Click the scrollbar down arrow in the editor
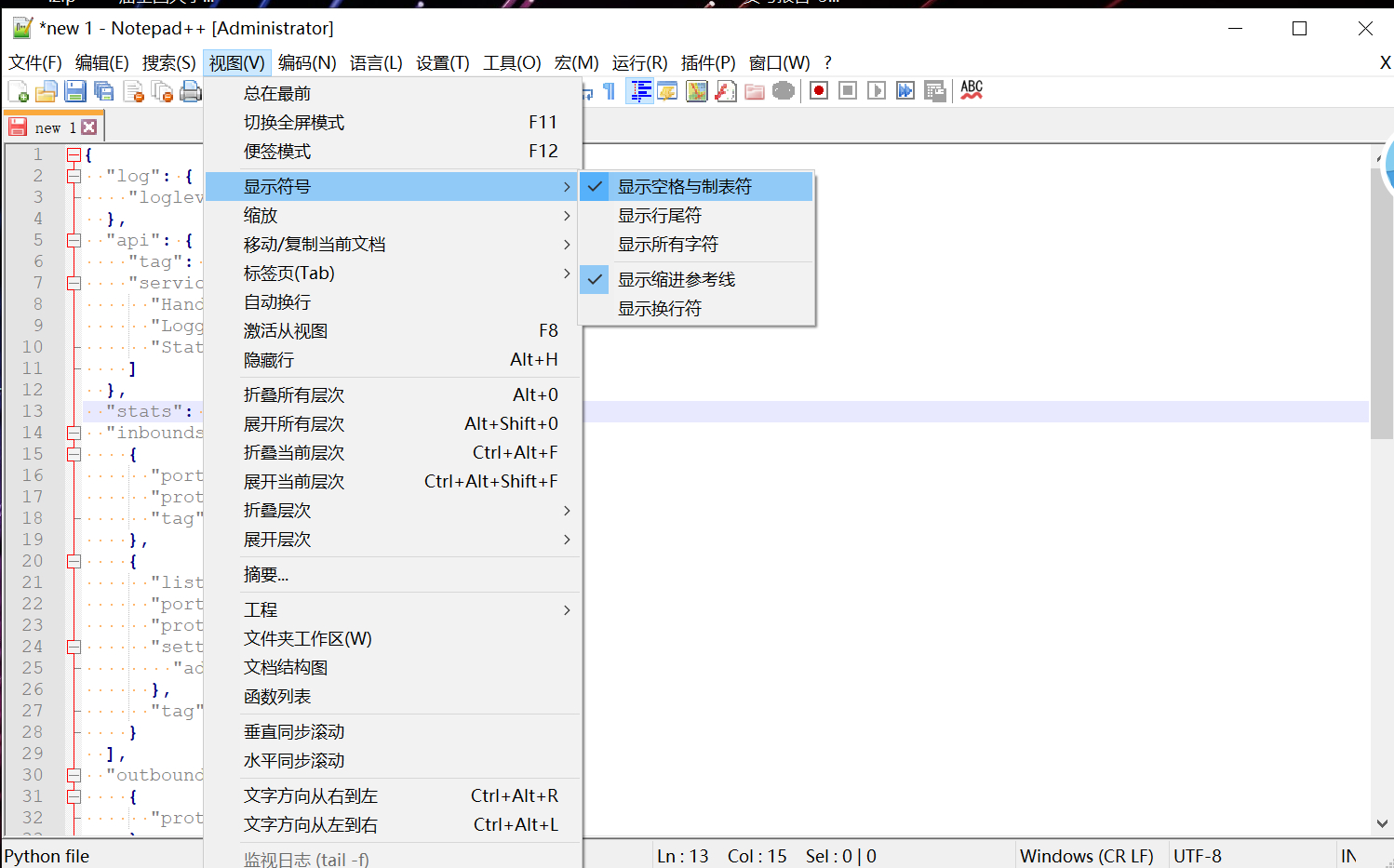 (1382, 823)
